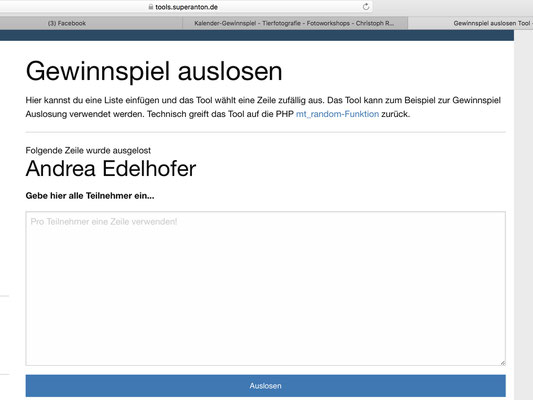The height and width of the screenshot is (400, 533).
Task: Open the Kalender-Gewinnspiel Tierfotografie tab
Action: [295, 23]
